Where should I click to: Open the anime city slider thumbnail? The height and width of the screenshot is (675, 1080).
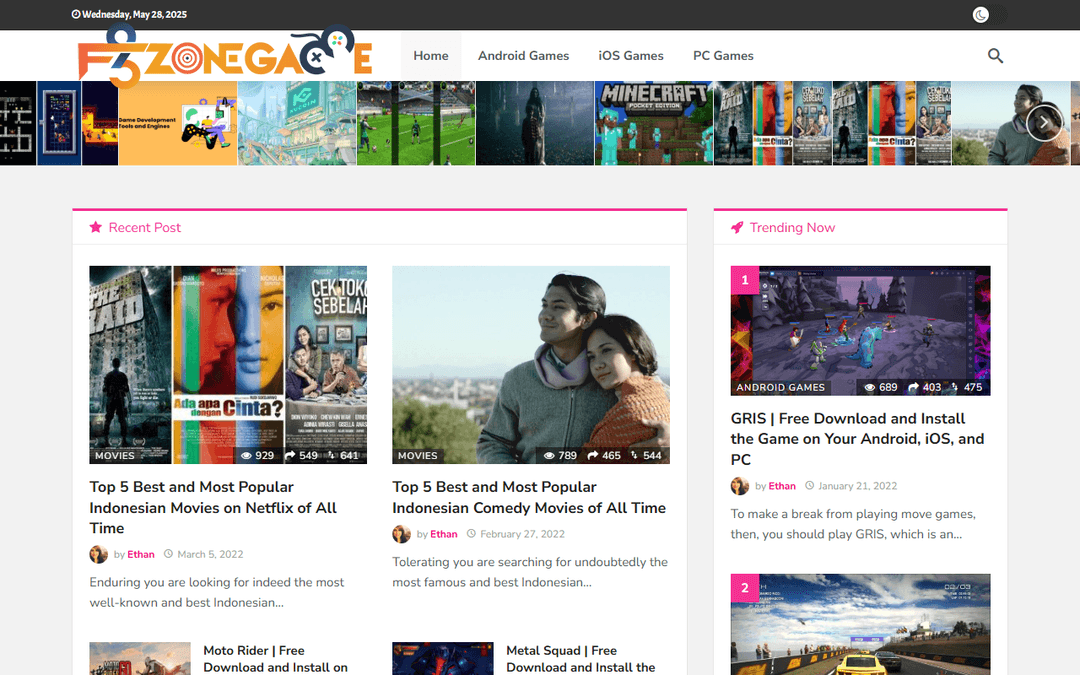click(297, 123)
